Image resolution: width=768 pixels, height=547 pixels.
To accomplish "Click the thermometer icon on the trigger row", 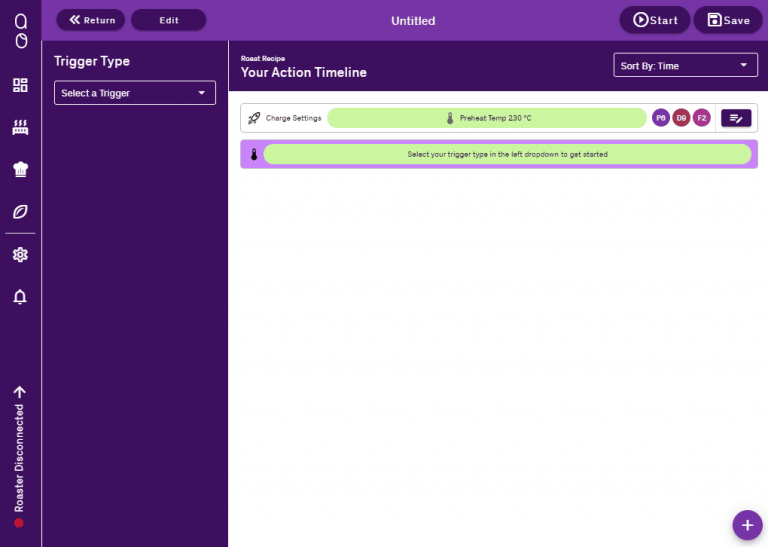I will (254, 155).
